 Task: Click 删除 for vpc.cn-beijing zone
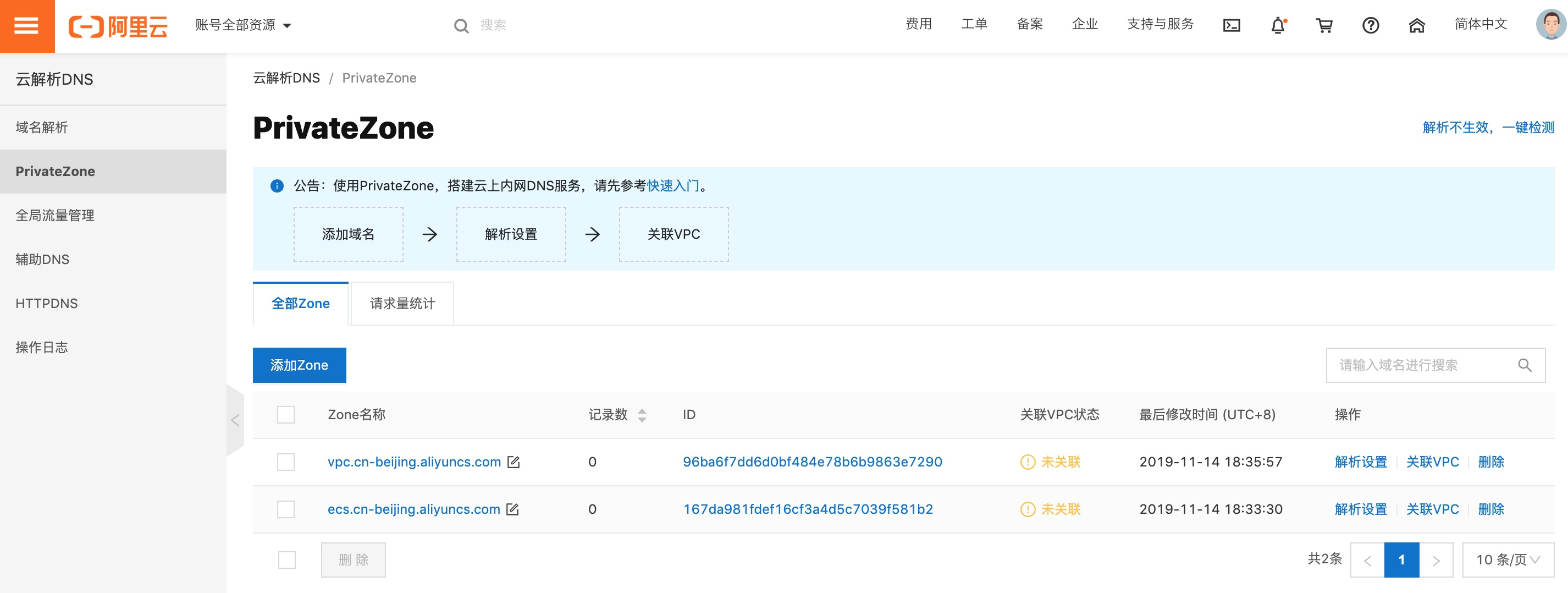click(1490, 462)
